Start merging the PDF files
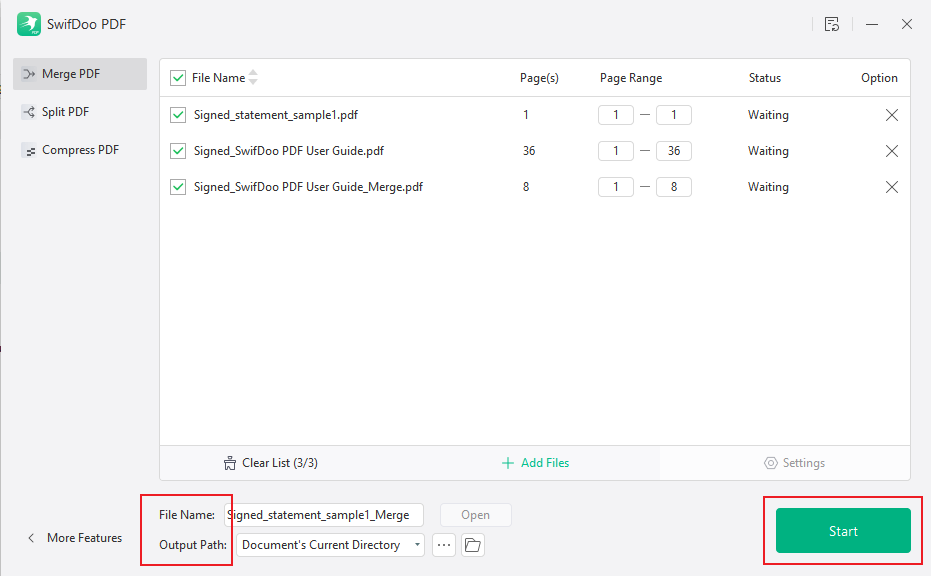Screen dimensions: 931x576 point(842,531)
